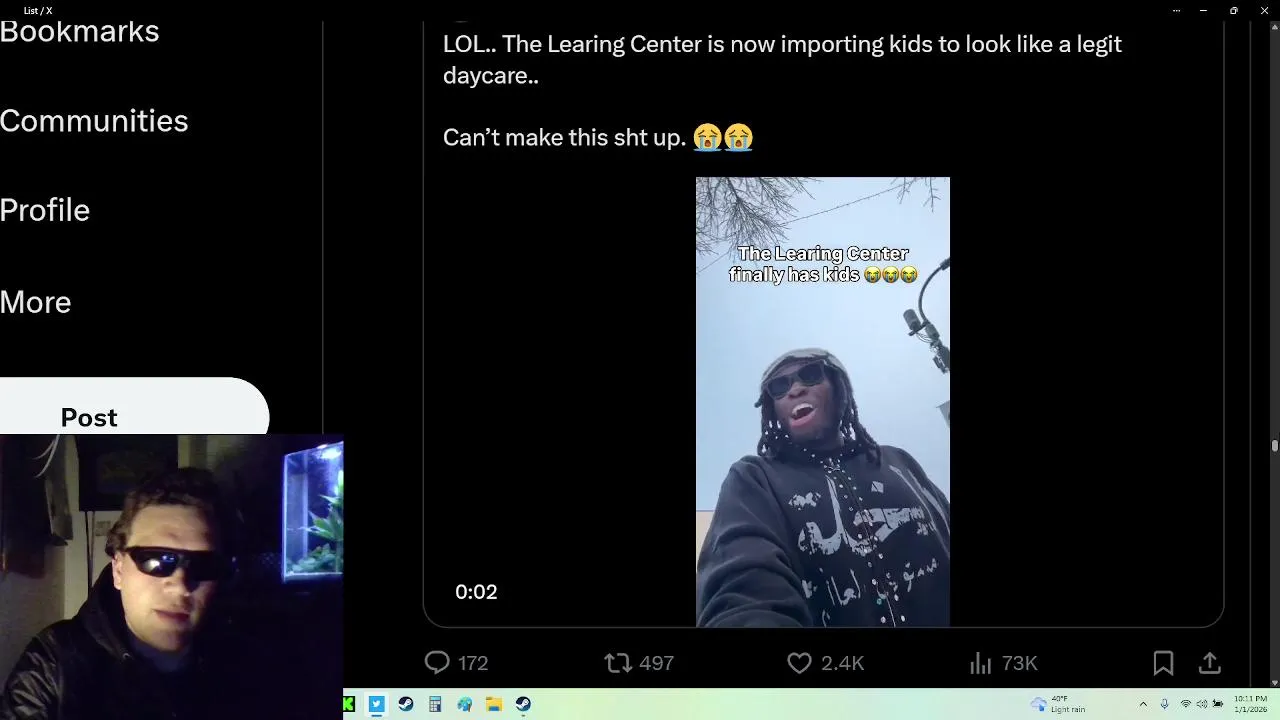Image resolution: width=1280 pixels, height=720 pixels.
Task: Open replies via the comment icon
Action: point(437,662)
